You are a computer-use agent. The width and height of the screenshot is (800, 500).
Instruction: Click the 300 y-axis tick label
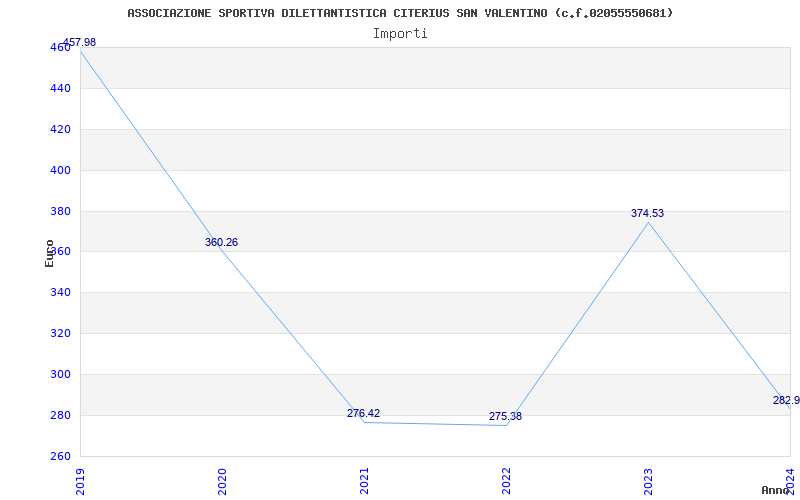pos(60,374)
